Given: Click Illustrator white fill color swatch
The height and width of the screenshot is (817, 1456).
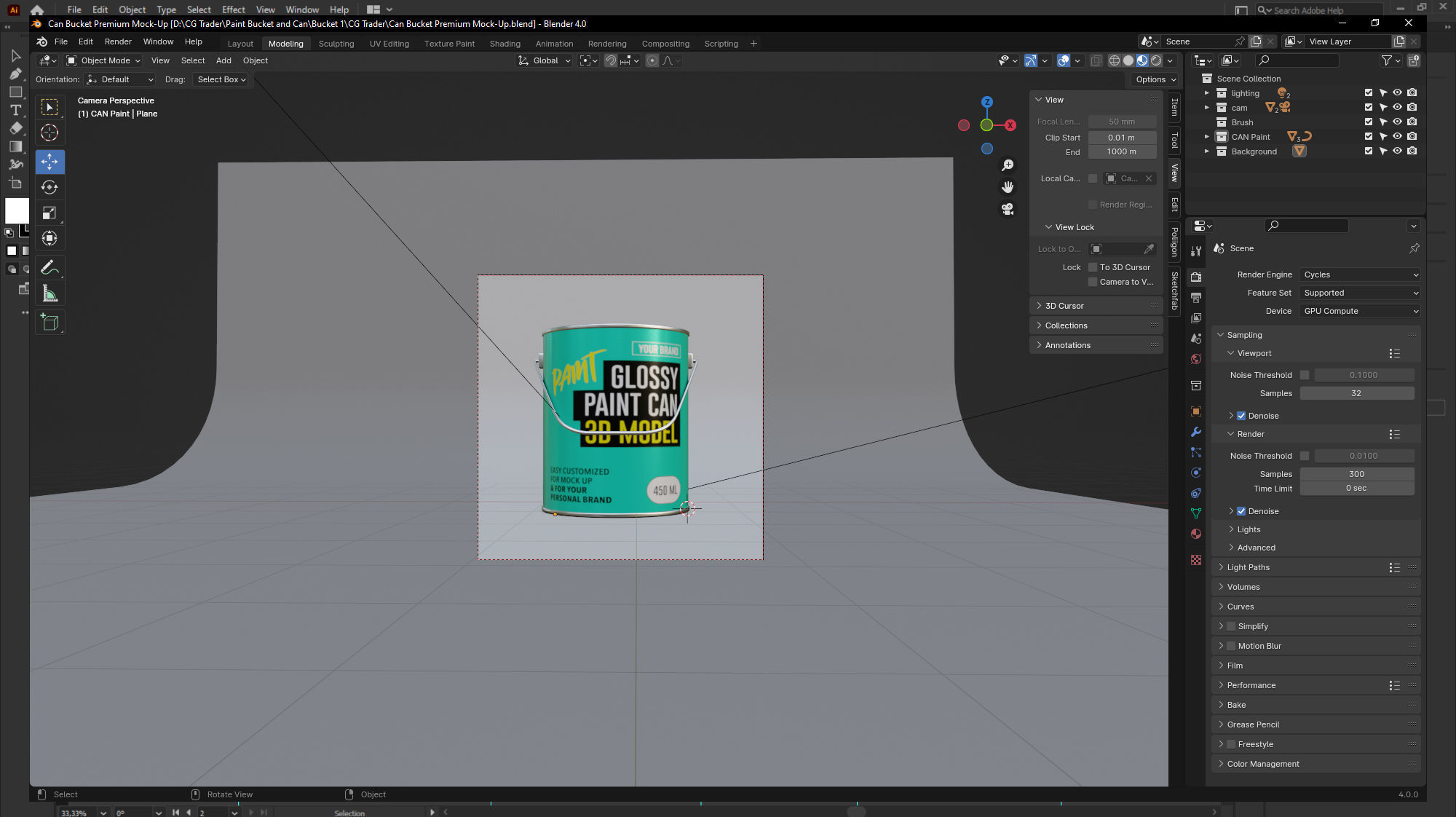Looking at the screenshot, I should tap(17, 210).
